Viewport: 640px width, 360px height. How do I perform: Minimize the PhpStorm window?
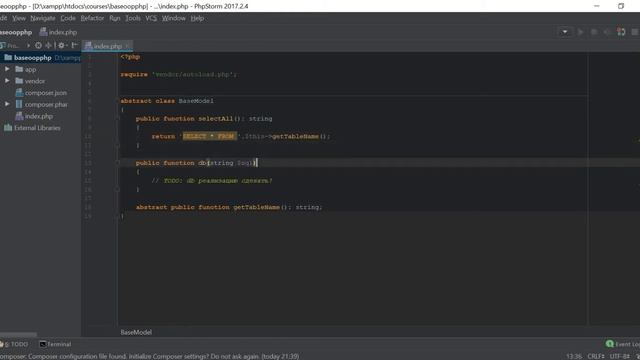[597, 6]
